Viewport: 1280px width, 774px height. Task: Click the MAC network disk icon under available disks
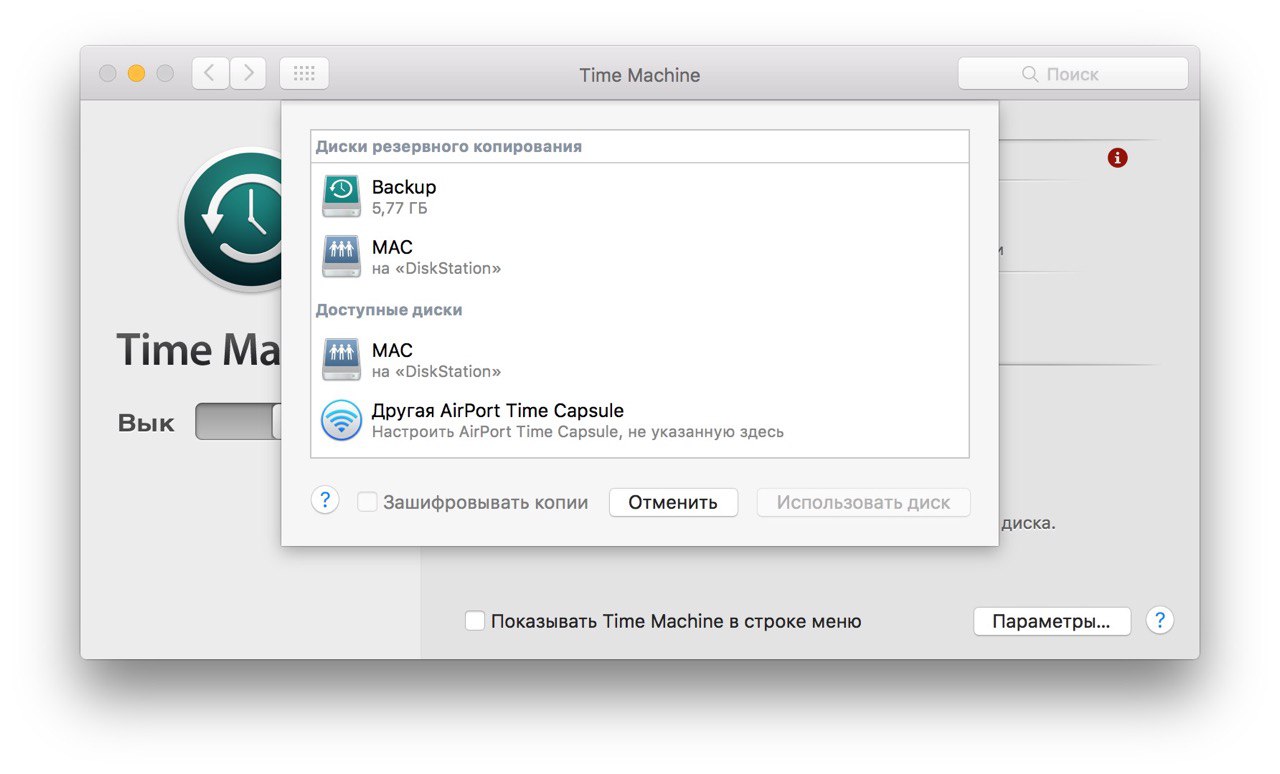pos(341,360)
